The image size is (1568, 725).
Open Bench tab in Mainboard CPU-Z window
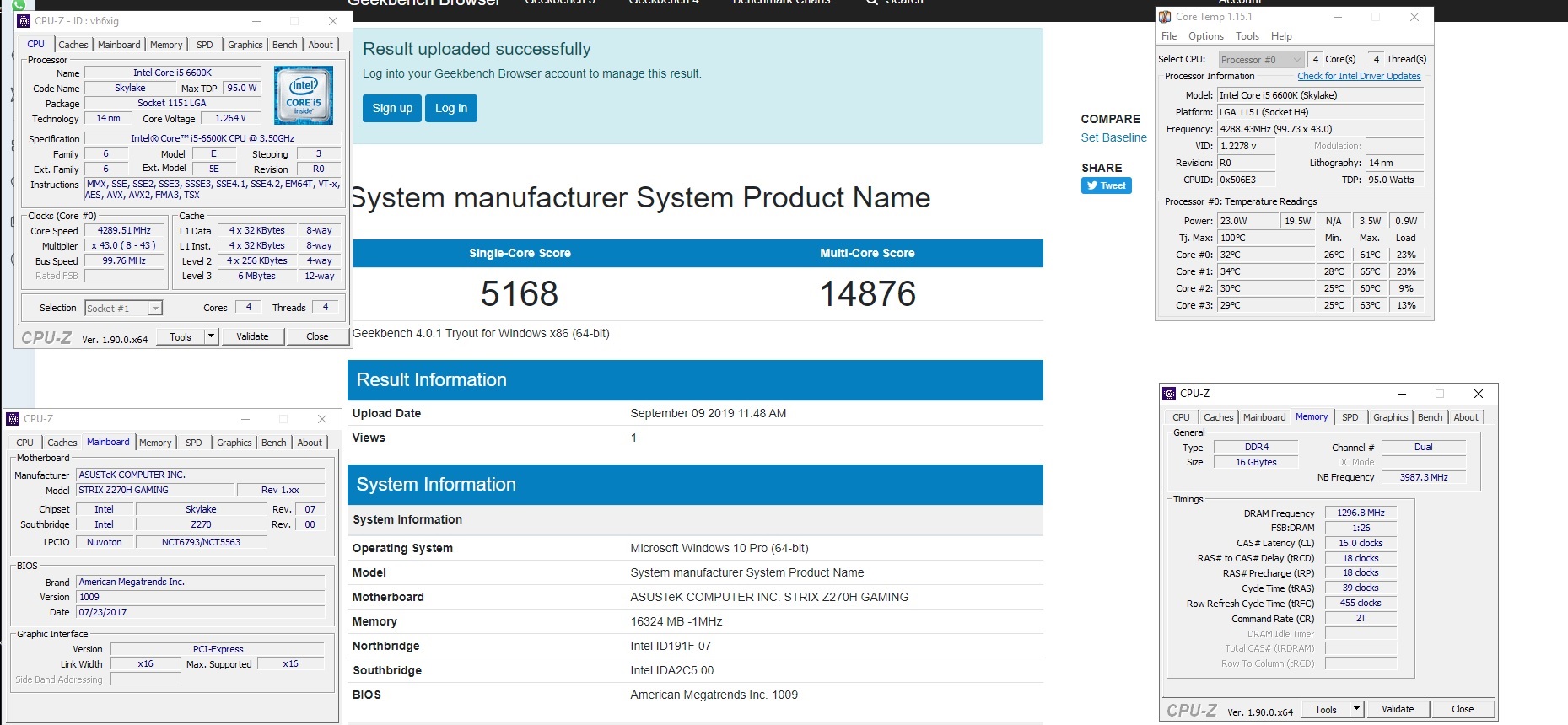274,443
